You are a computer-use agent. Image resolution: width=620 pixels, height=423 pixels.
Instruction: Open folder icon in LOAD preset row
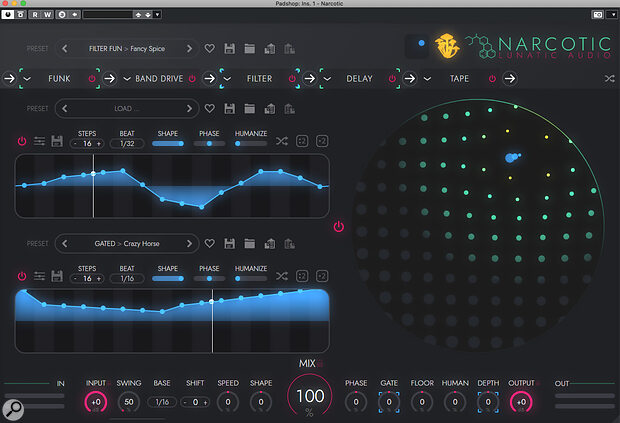tap(250, 108)
